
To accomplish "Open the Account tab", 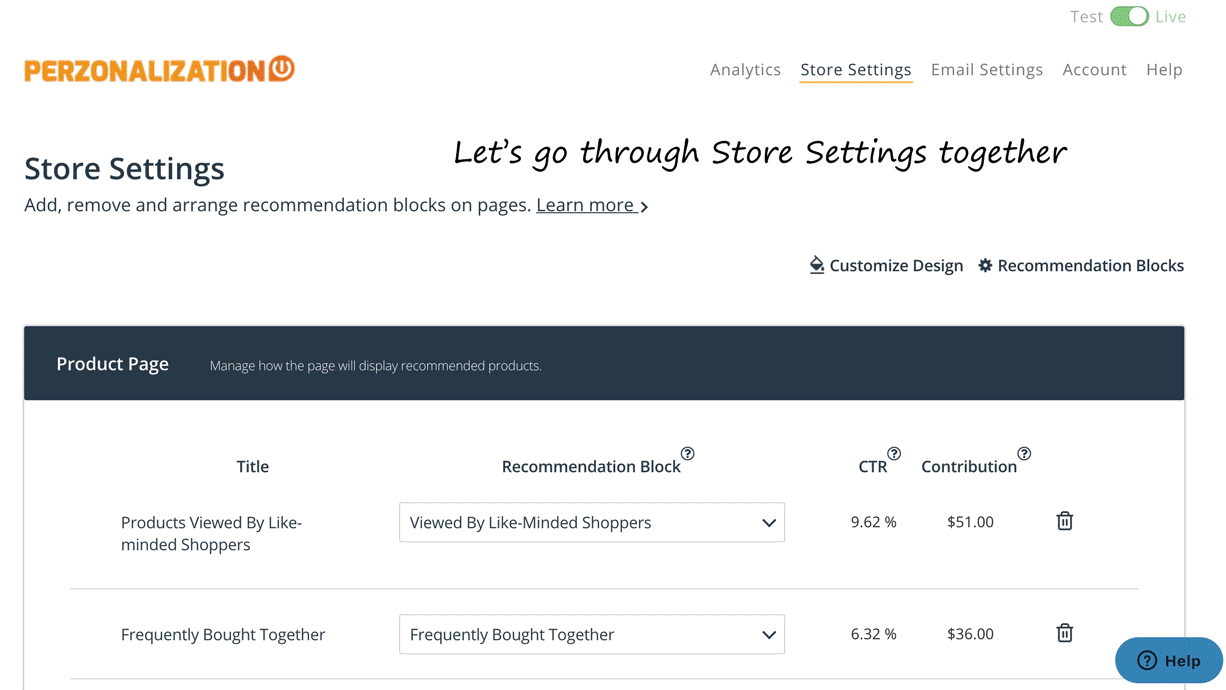I will [x=1094, y=69].
